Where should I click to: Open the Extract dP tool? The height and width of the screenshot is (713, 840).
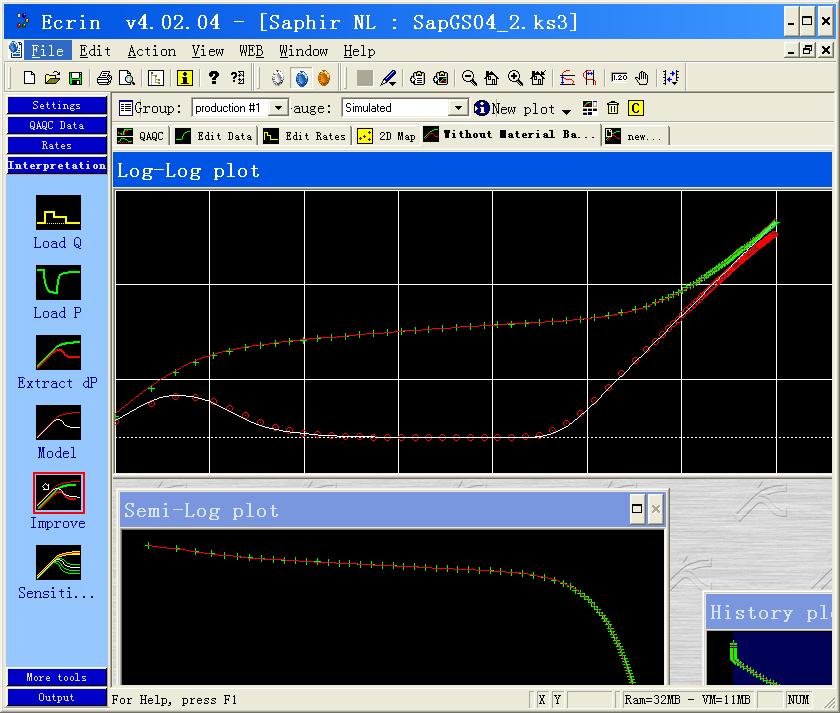[x=57, y=353]
